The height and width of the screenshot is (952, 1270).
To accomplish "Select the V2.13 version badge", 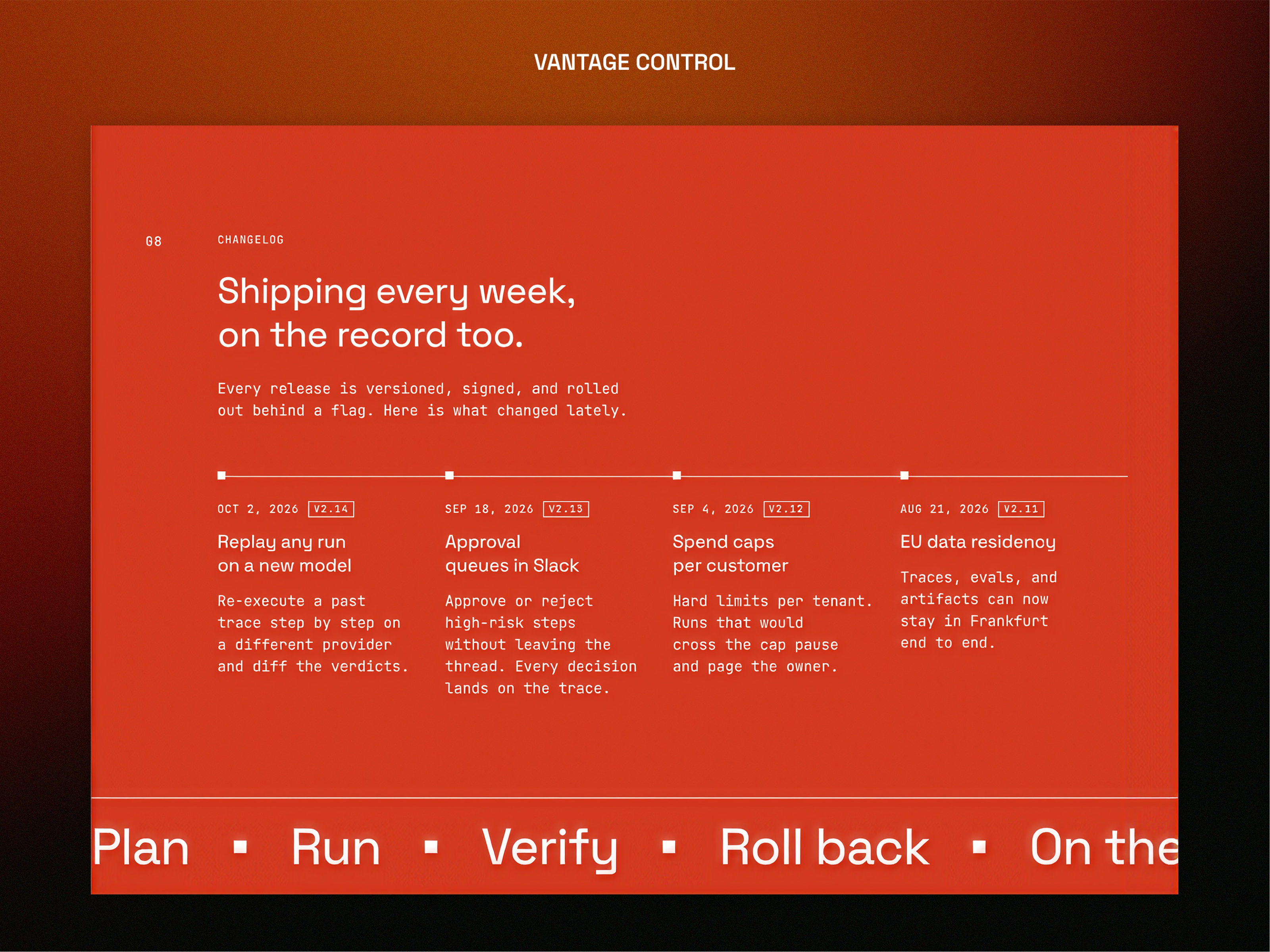I will click(x=566, y=509).
